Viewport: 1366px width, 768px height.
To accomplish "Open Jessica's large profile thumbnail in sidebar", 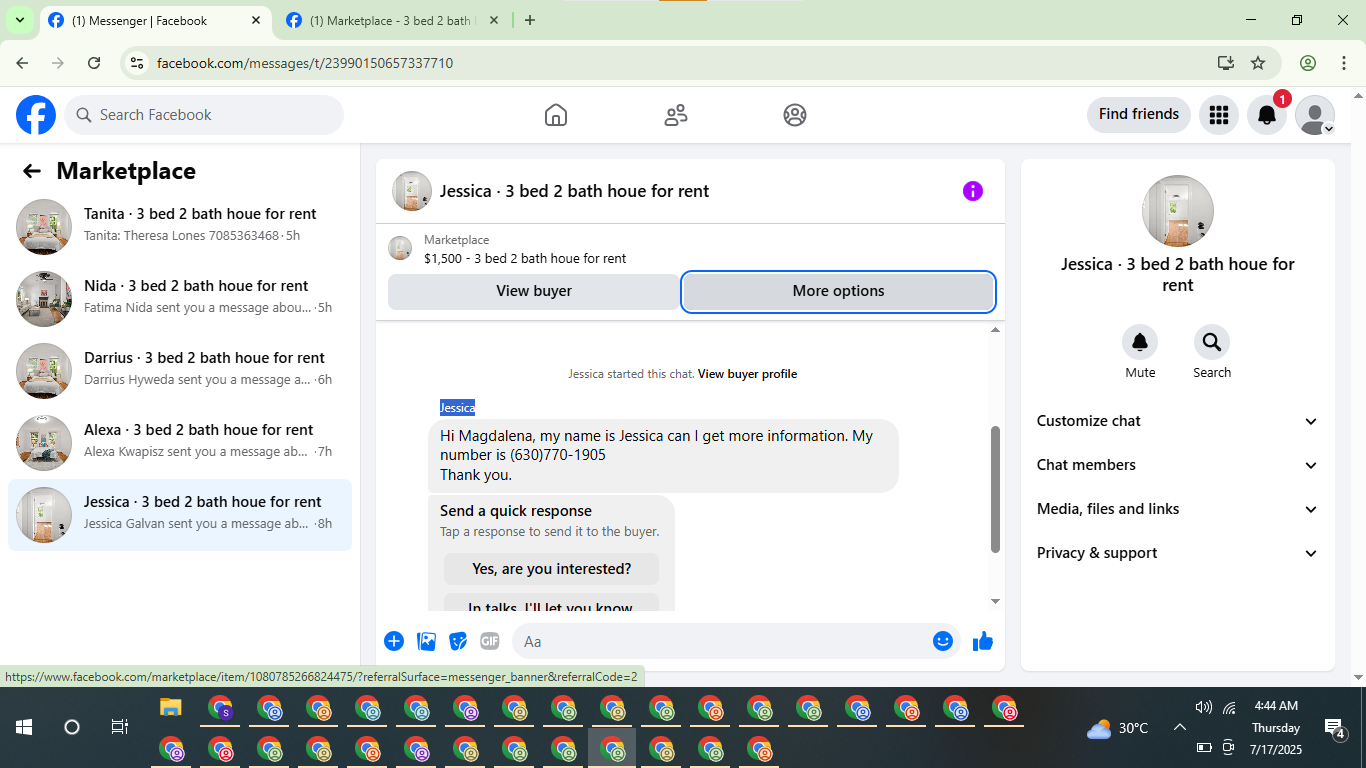I will point(1178,211).
